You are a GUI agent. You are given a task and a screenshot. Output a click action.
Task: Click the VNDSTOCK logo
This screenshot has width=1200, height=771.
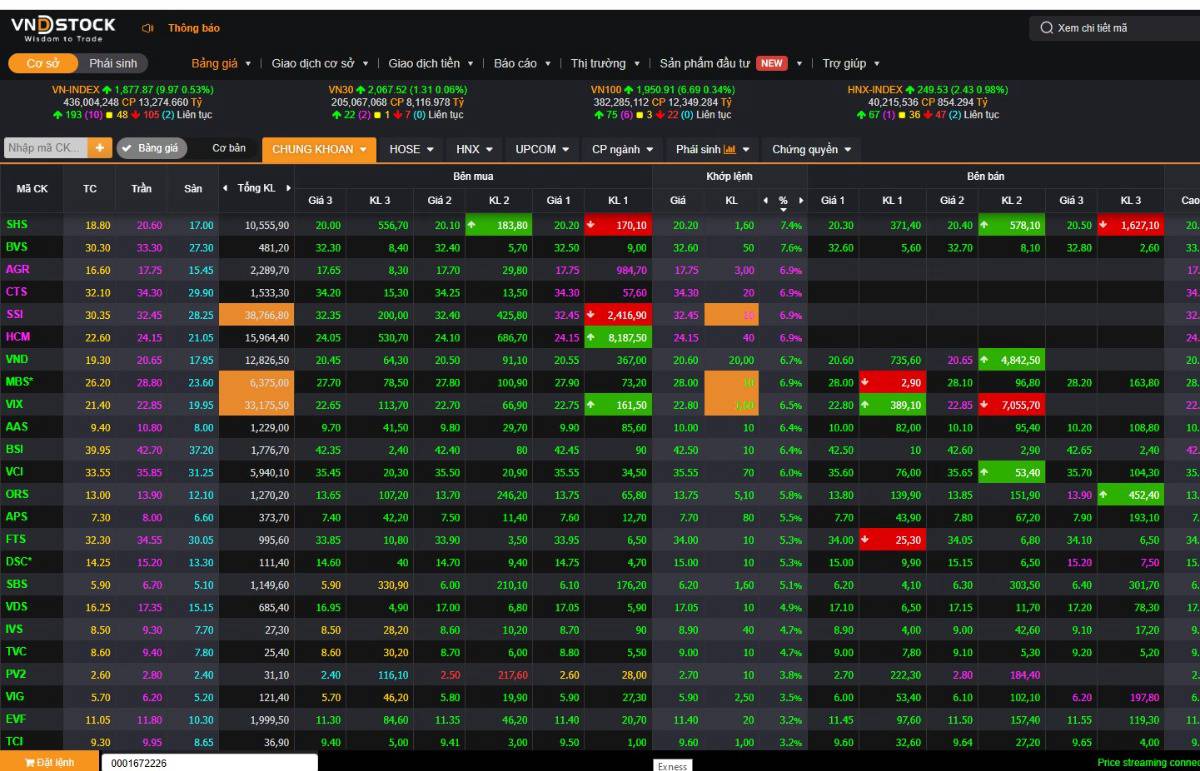point(63,28)
